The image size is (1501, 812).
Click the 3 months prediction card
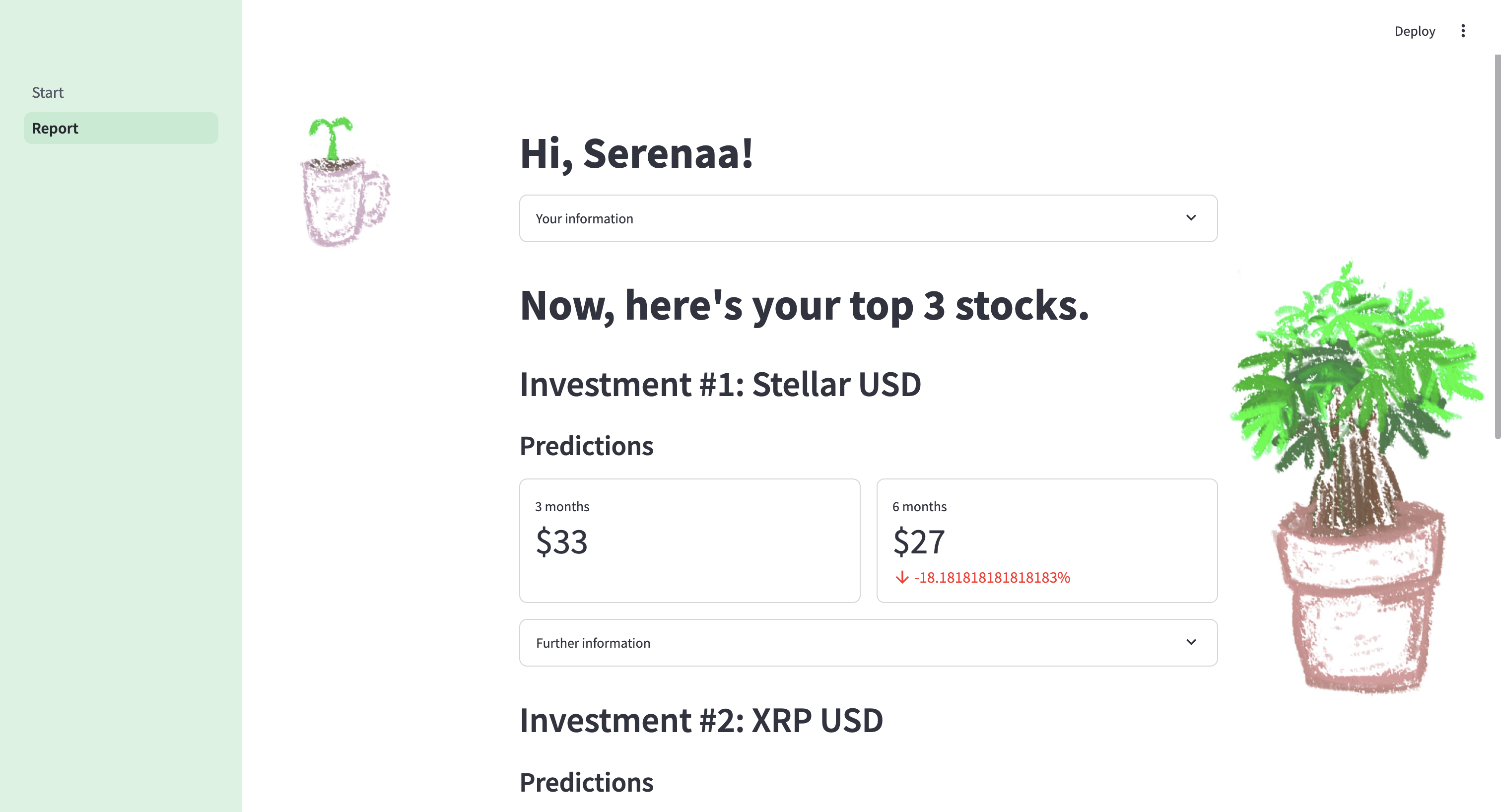pos(689,540)
